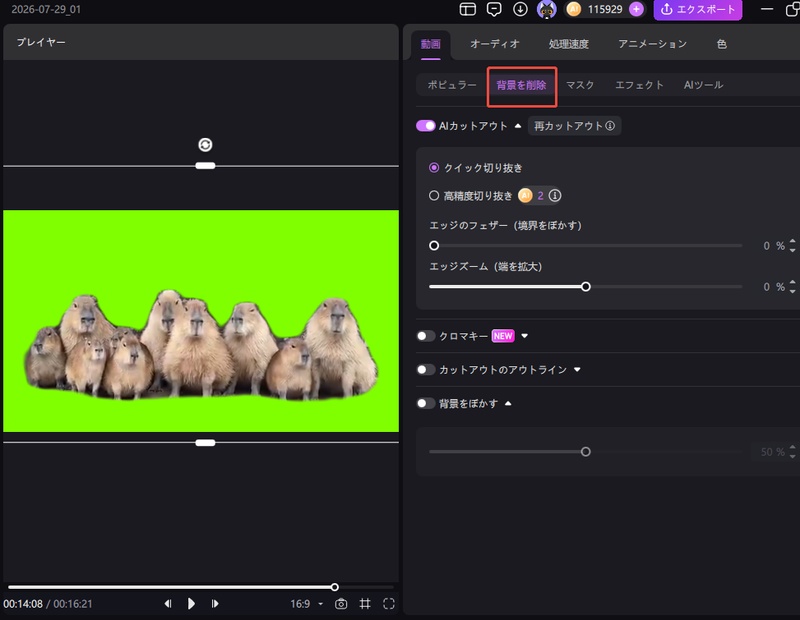Open the cat avatar profile icon
800x620 pixels.
click(x=546, y=9)
